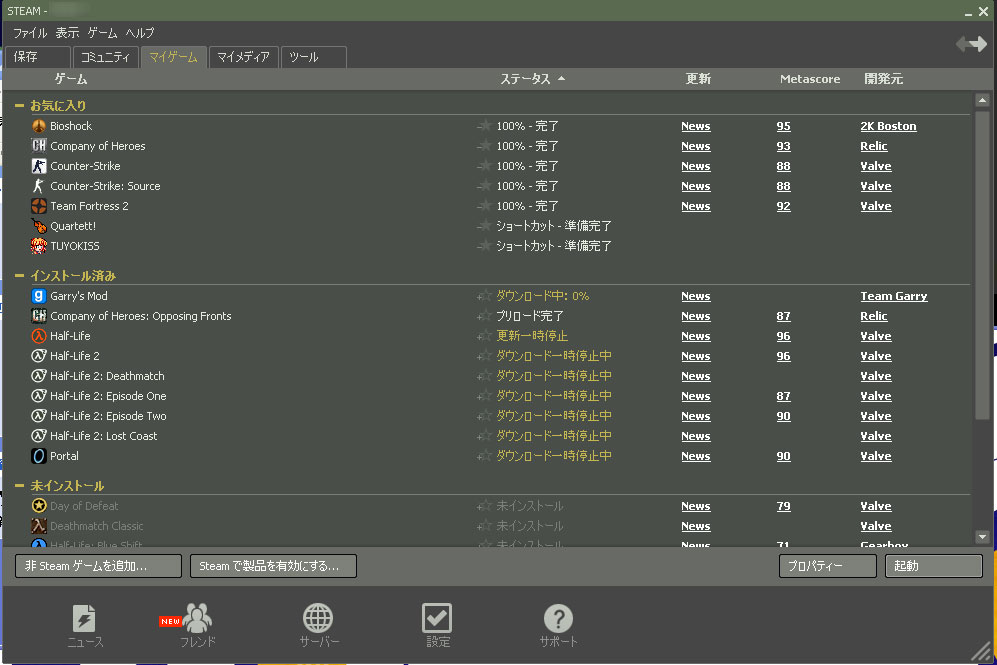The width and height of the screenshot is (997, 665).
Task: Toggle favorite star for Half-Life 2
Action: coord(485,356)
